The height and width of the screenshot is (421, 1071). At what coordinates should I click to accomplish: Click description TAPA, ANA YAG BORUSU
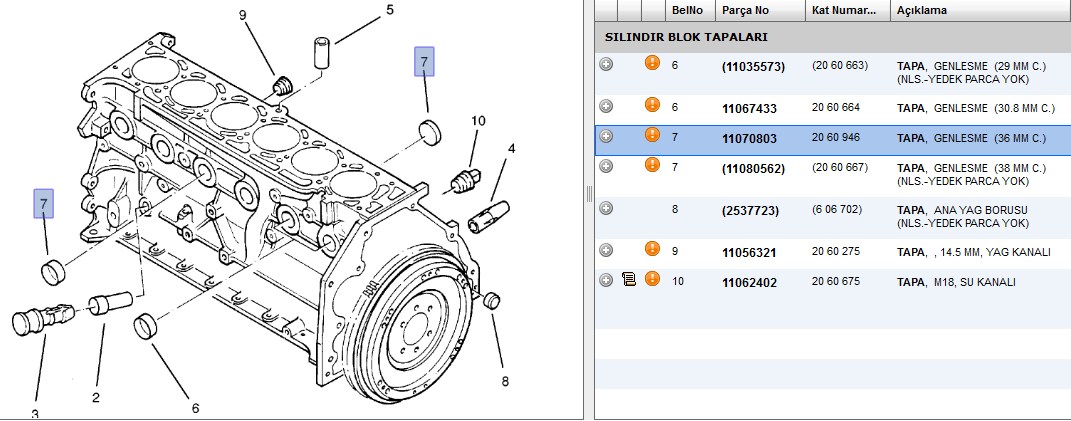pyautogui.click(x=962, y=210)
